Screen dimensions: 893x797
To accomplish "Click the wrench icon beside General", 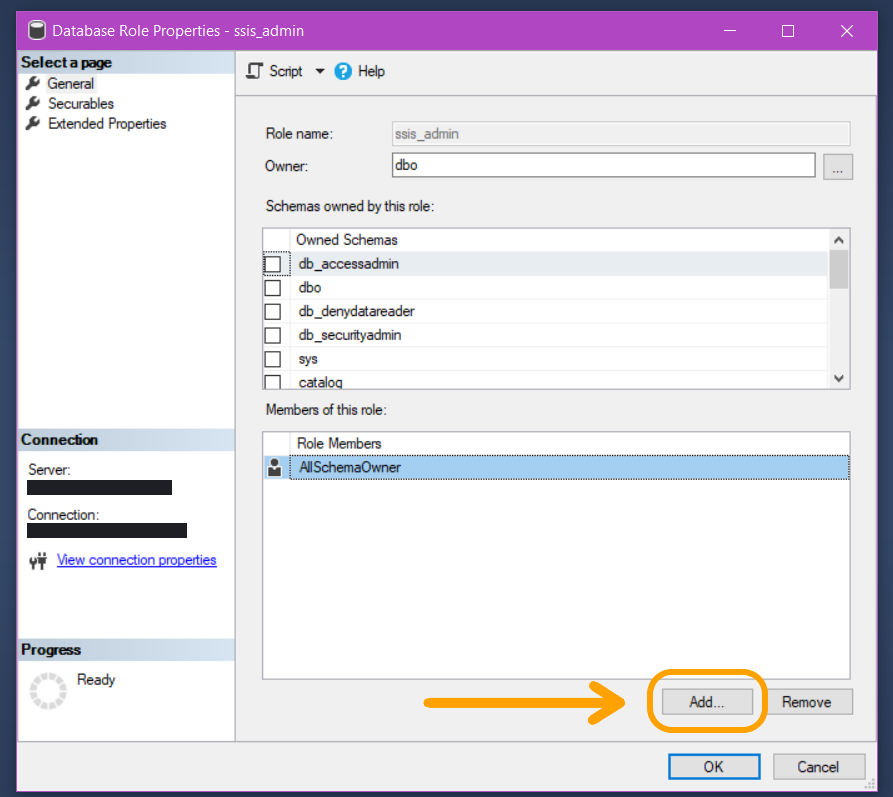I will 33,84.
